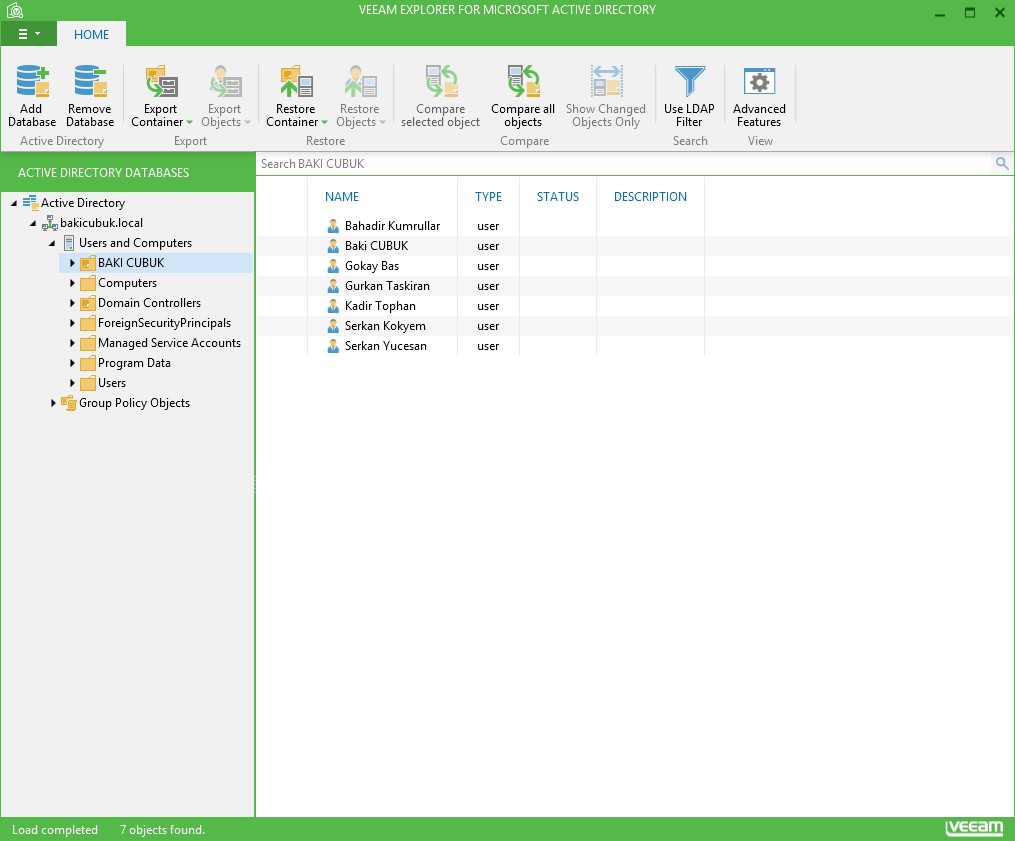Sort by the NAME column header
The image size is (1015, 841).
pos(342,197)
